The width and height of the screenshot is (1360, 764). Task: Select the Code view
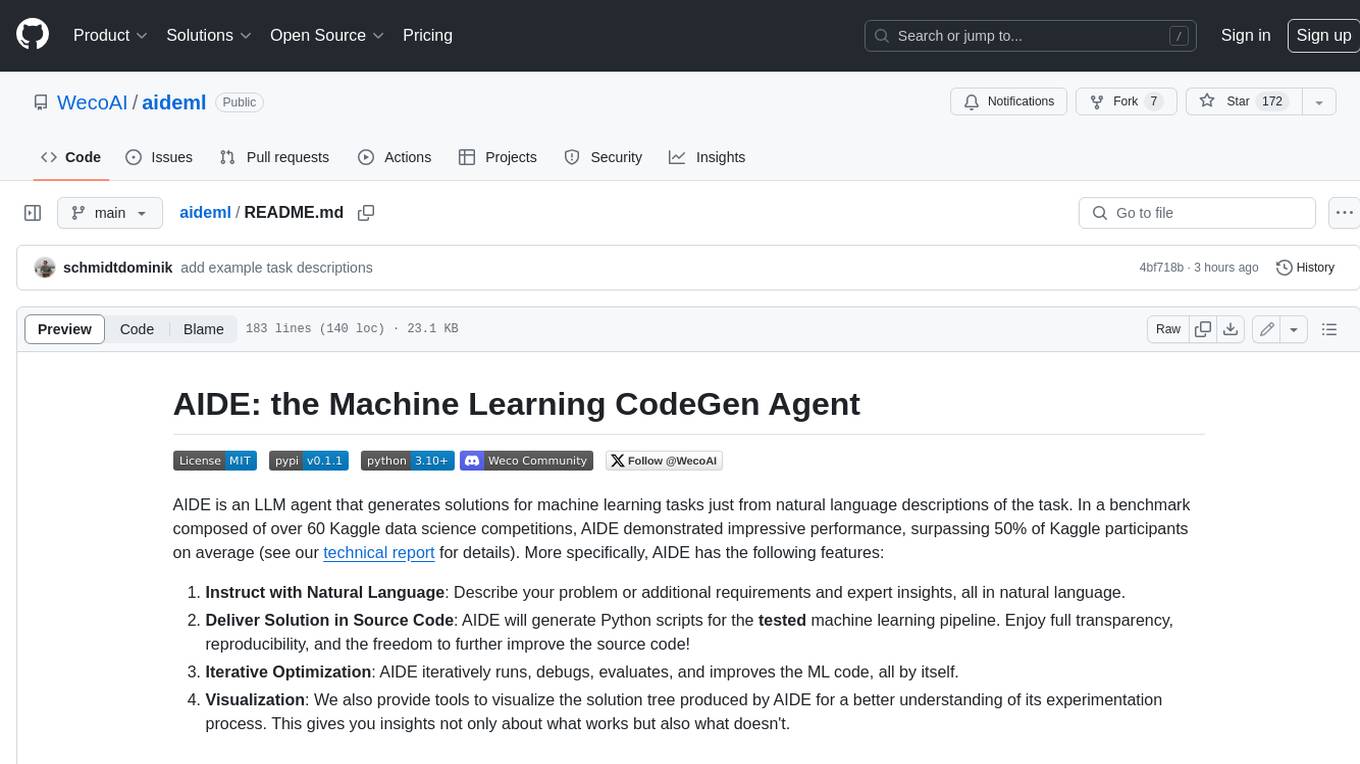[x=137, y=329]
